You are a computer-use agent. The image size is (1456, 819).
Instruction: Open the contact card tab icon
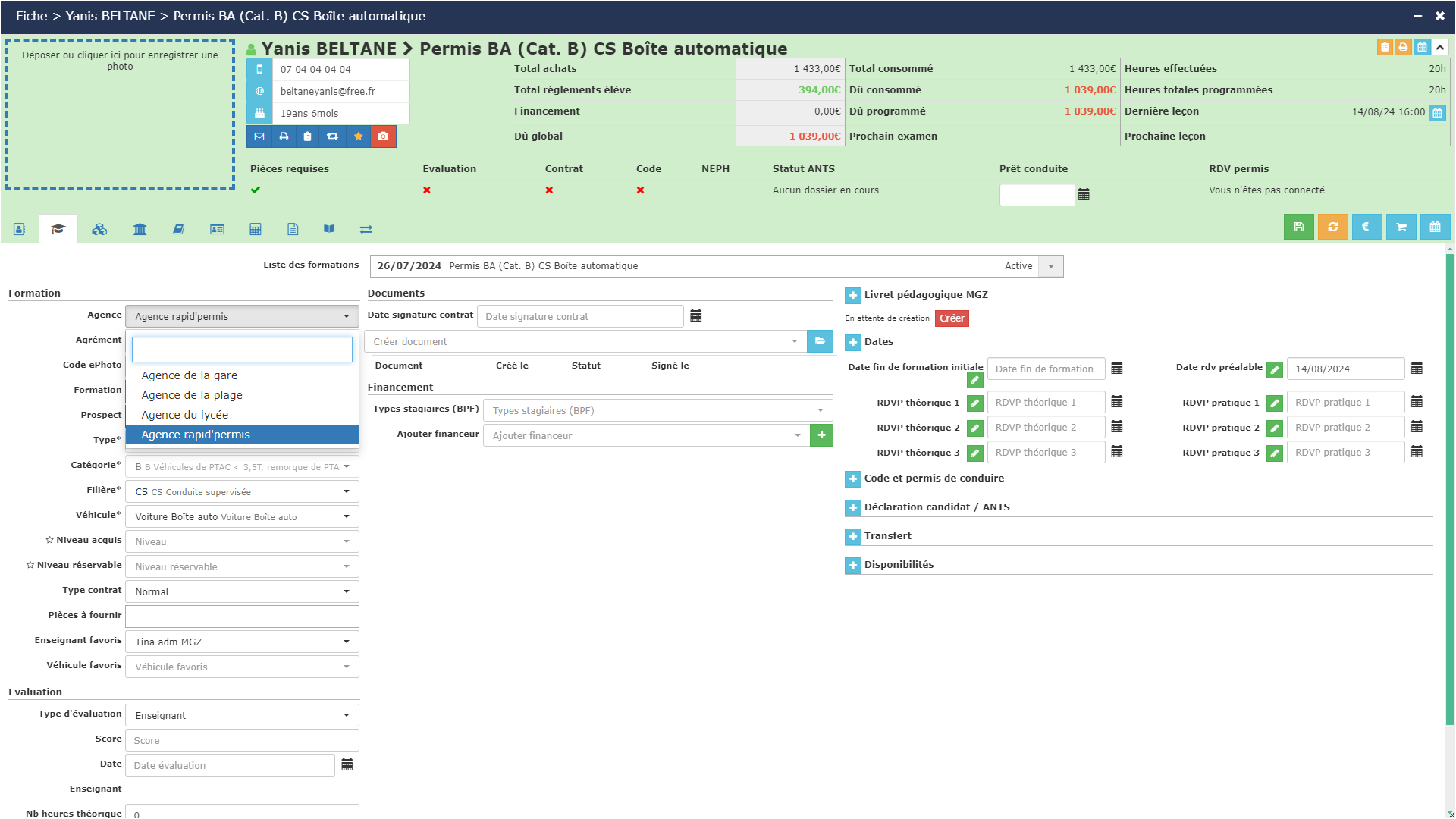20,229
